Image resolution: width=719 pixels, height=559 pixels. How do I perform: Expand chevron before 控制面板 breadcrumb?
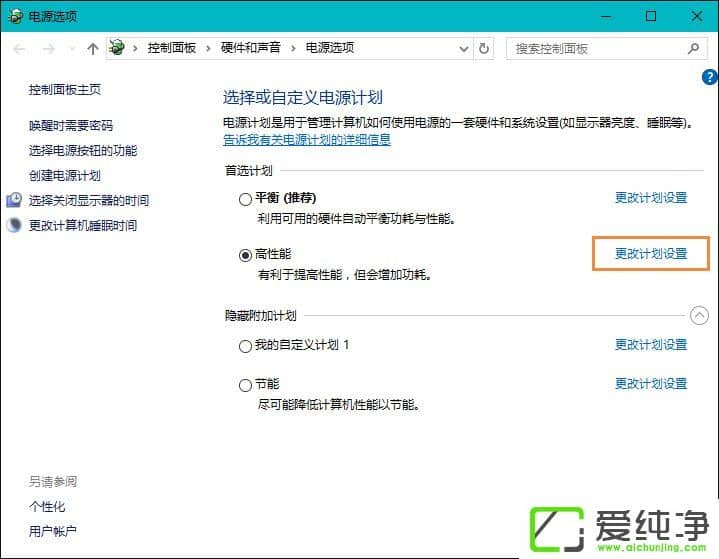click(135, 48)
